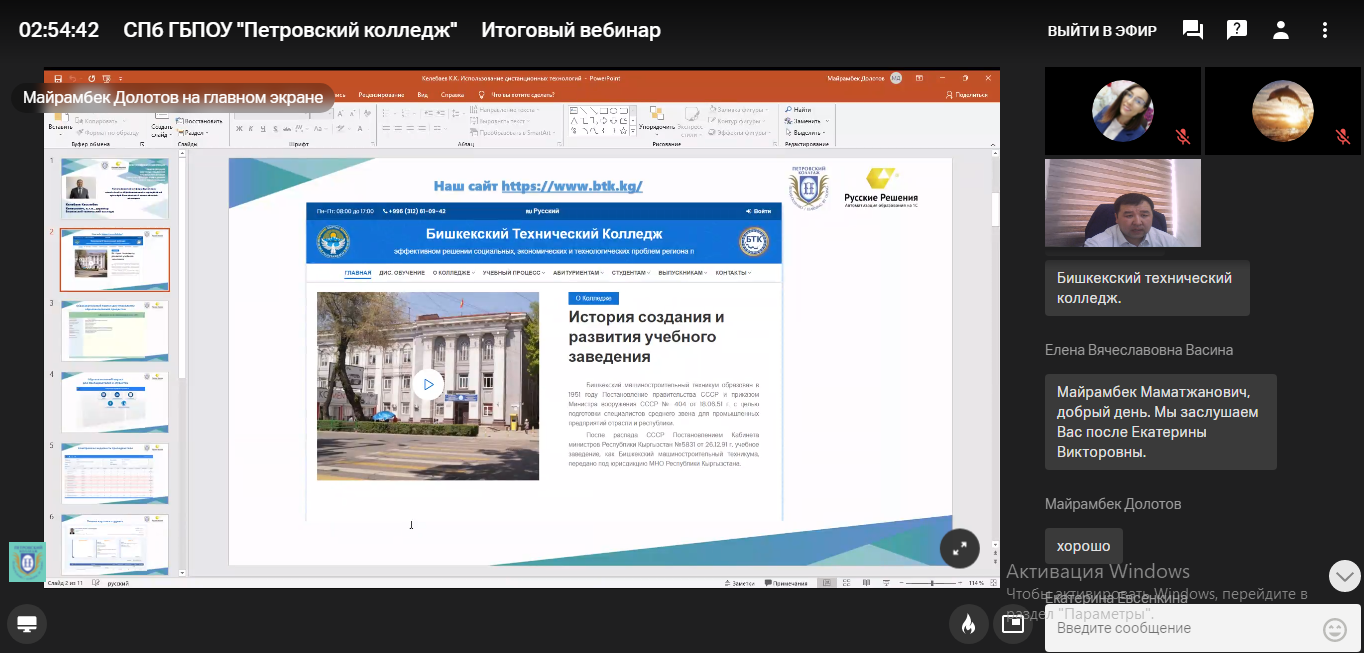Start Slide Show from the status bar icon

click(x=887, y=581)
